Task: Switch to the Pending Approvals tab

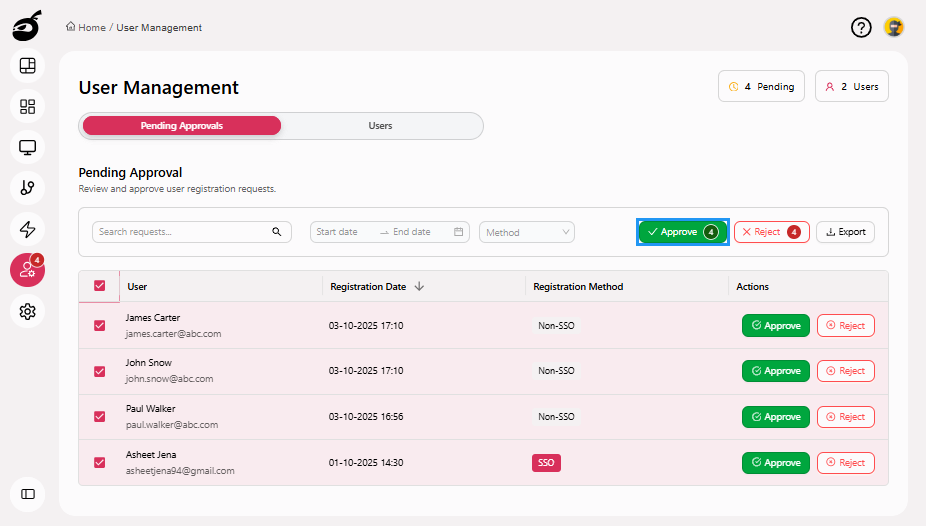Action: tap(182, 126)
